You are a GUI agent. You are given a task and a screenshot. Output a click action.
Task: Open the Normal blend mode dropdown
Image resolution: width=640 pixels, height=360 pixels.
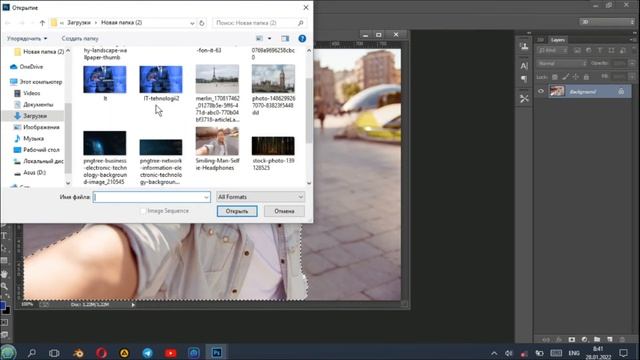click(562, 64)
